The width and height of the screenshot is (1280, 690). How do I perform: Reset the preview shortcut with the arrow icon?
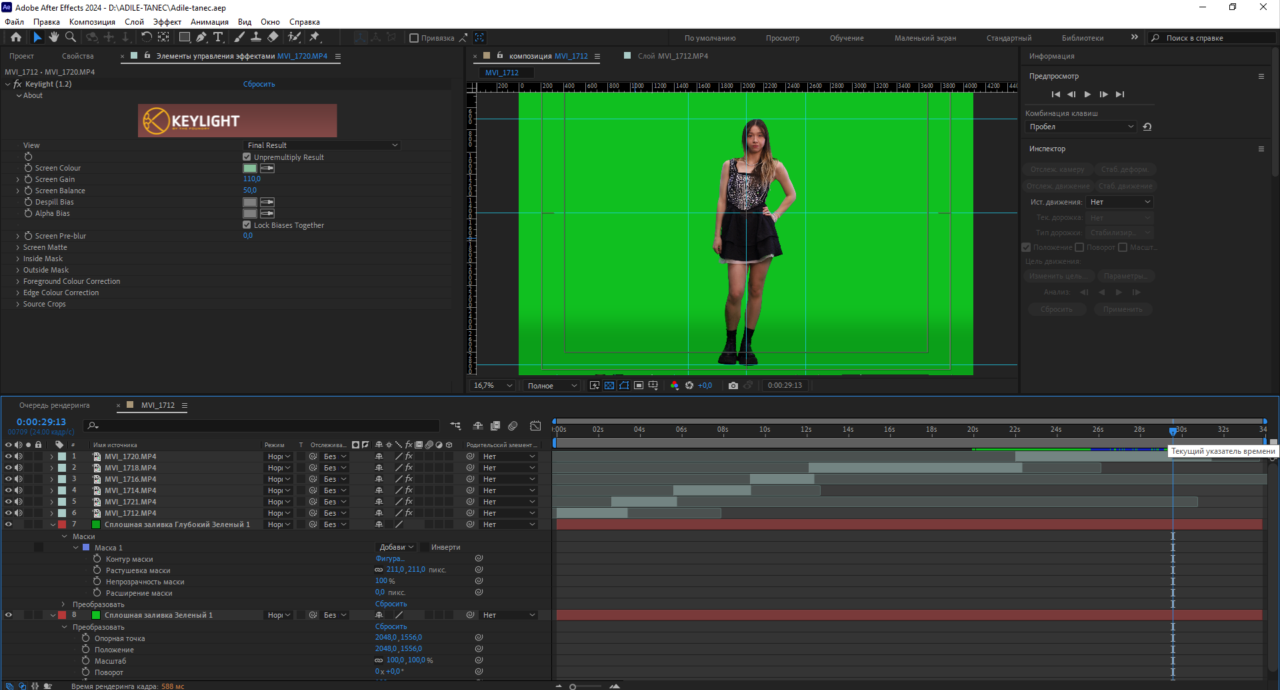tap(1147, 127)
